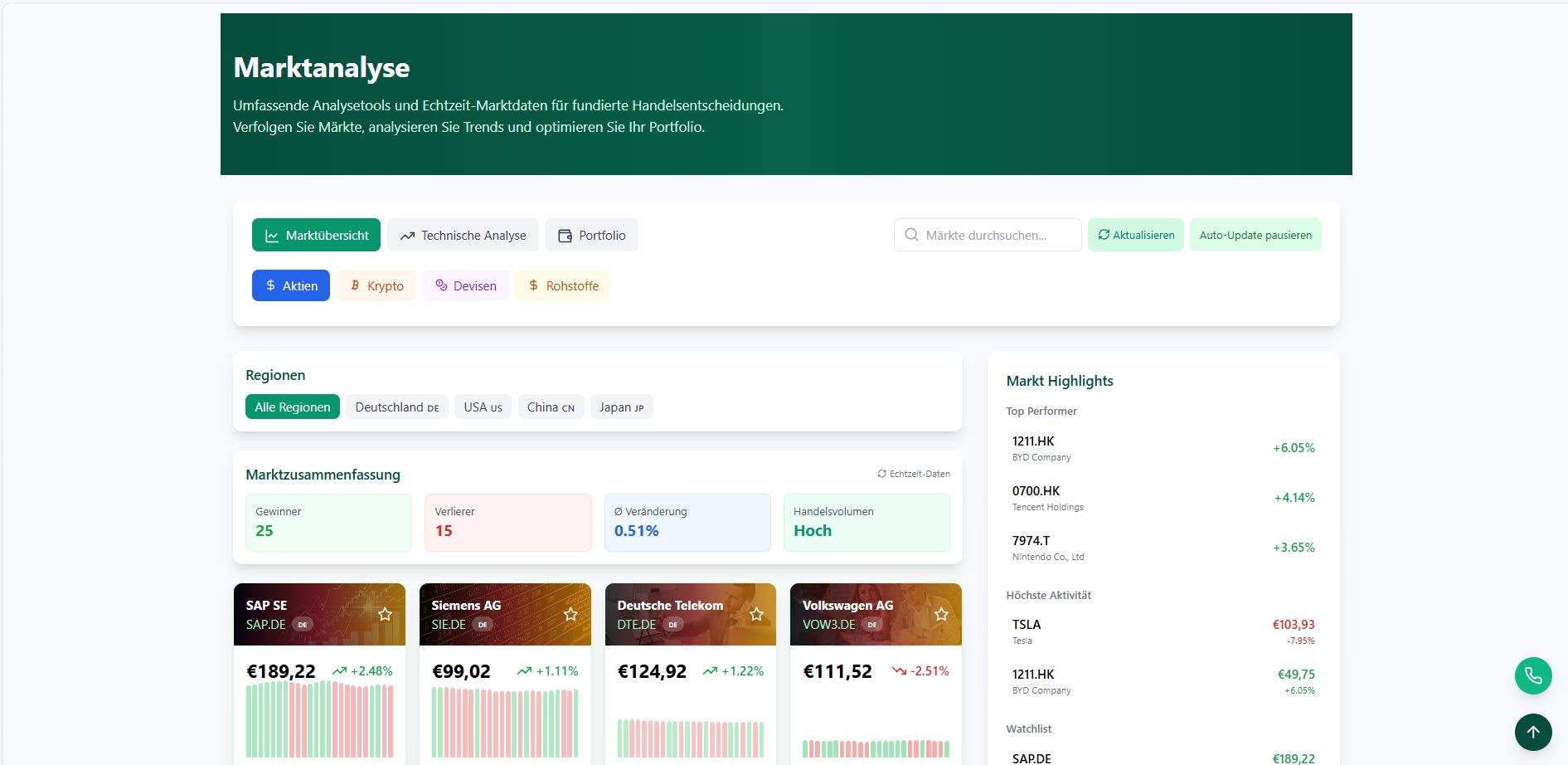Click the magnifier icon in search box
The height and width of the screenshot is (765, 1568).
click(911, 235)
